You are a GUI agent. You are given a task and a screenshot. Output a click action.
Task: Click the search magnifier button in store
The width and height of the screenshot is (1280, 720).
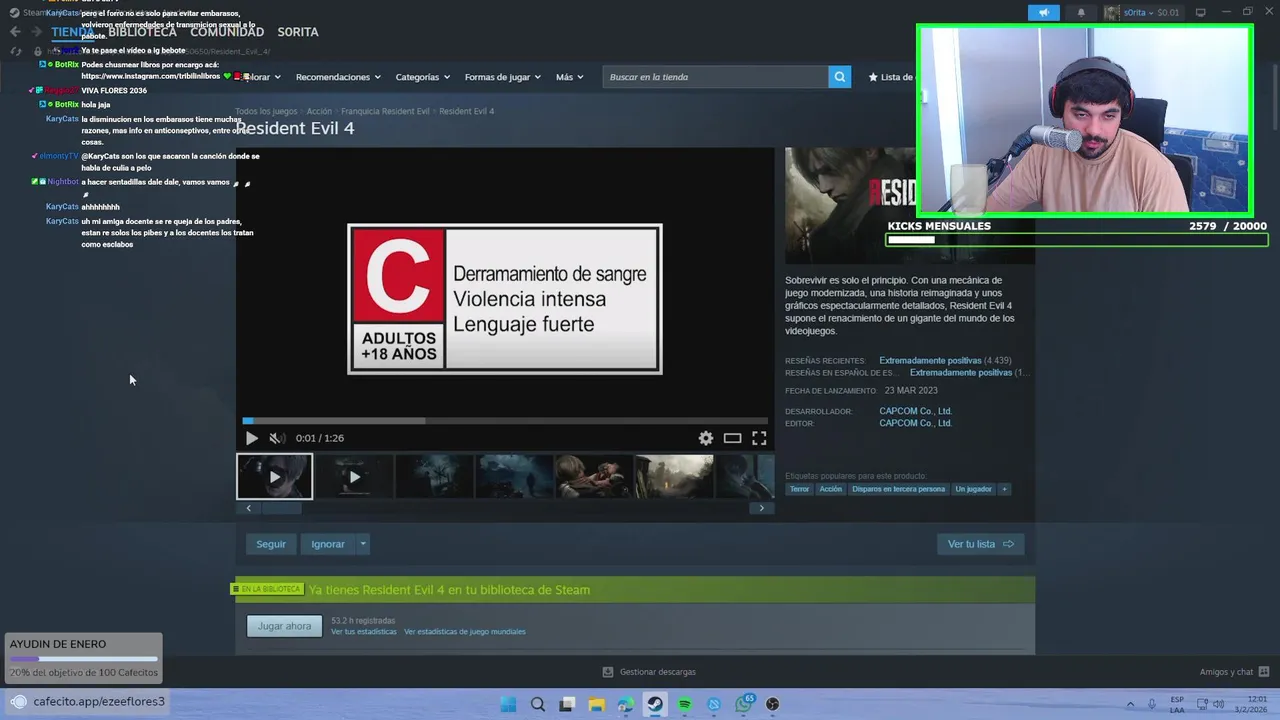pos(840,77)
